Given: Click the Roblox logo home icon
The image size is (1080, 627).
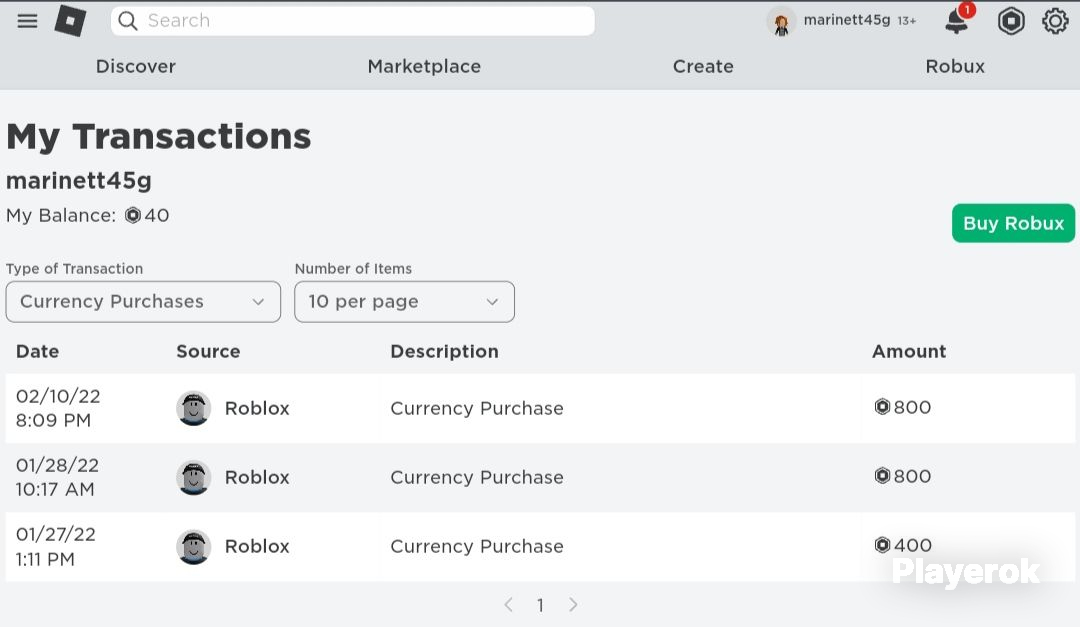Looking at the screenshot, I should coord(70,21).
